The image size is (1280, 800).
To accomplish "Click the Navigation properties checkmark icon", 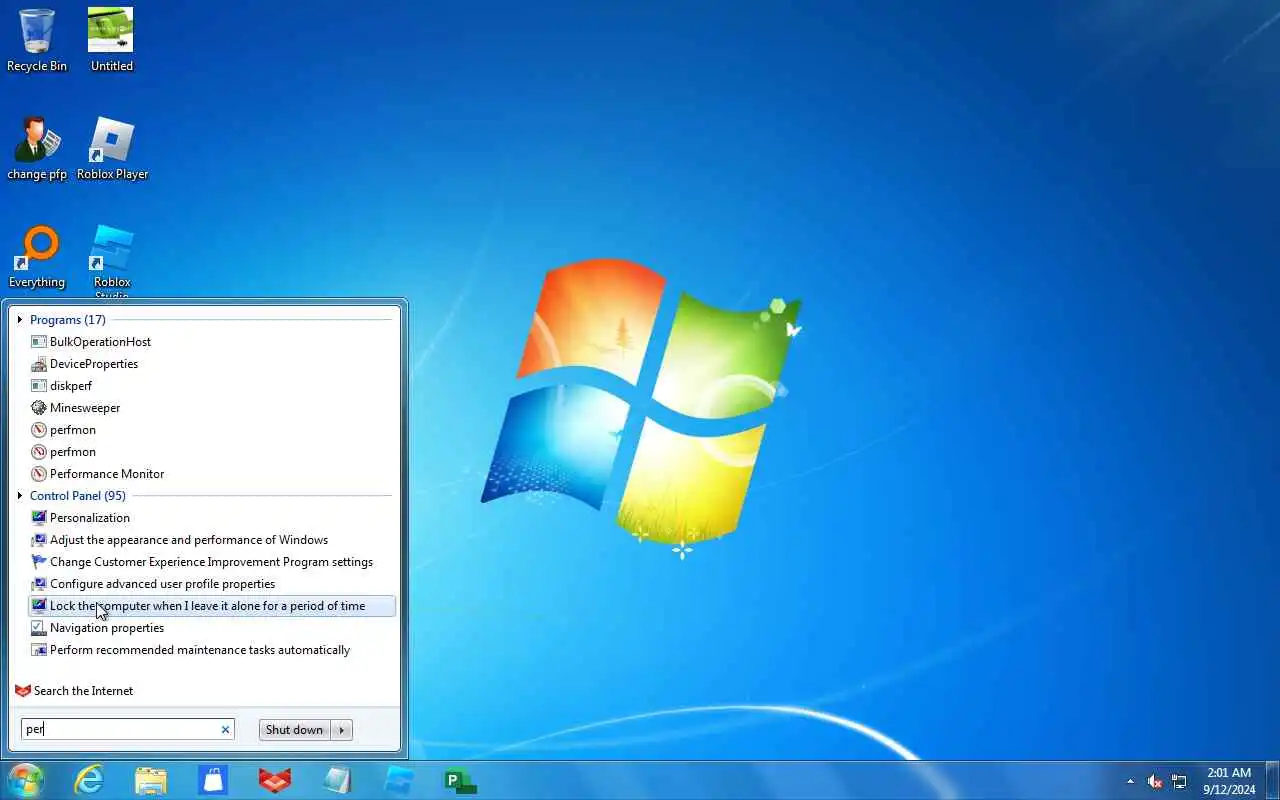I will 39,628.
